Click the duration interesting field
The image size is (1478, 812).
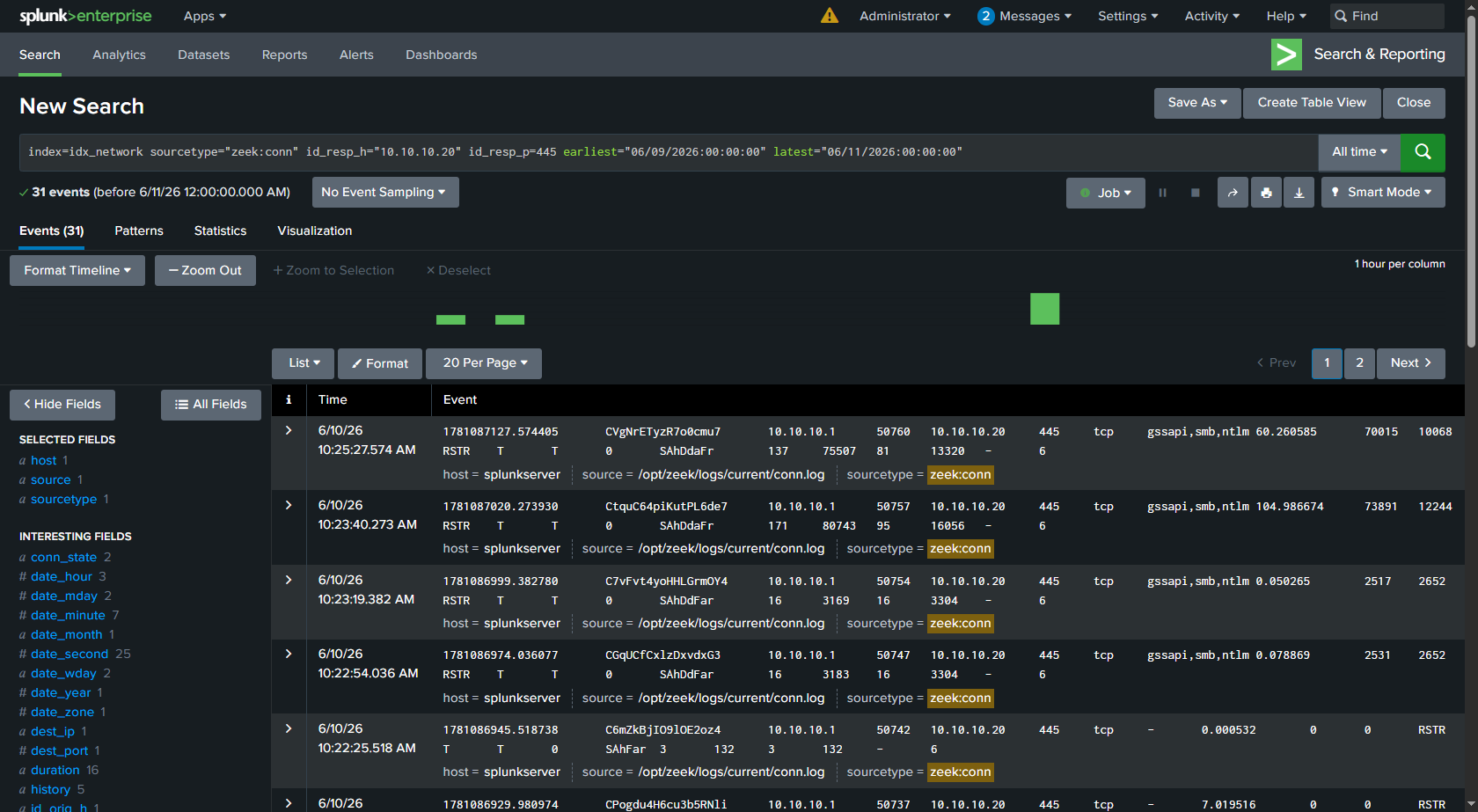55,770
